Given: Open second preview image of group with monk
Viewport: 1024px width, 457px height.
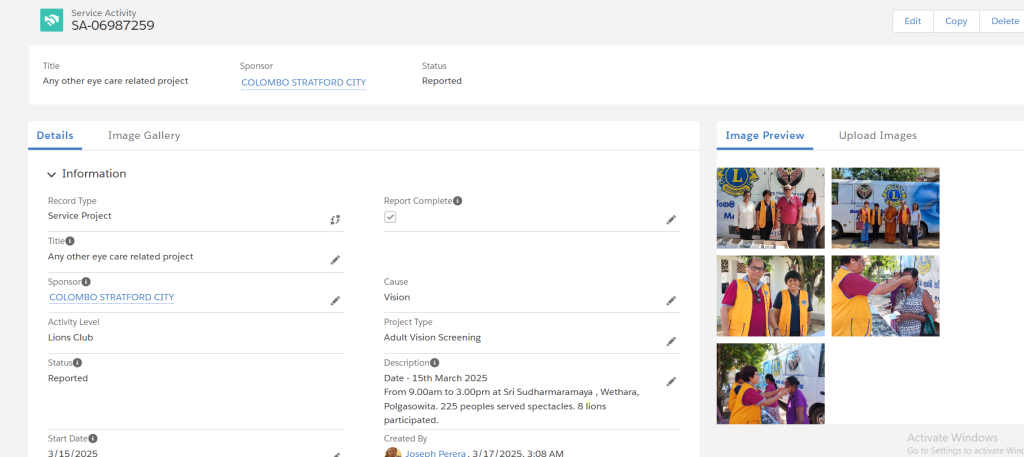Looking at the screenshot, I should pos(886,208).
